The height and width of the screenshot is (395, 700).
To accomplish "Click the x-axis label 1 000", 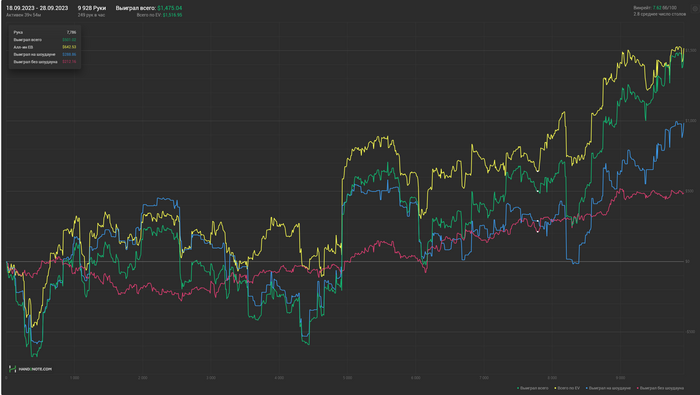I will [75, 378].
